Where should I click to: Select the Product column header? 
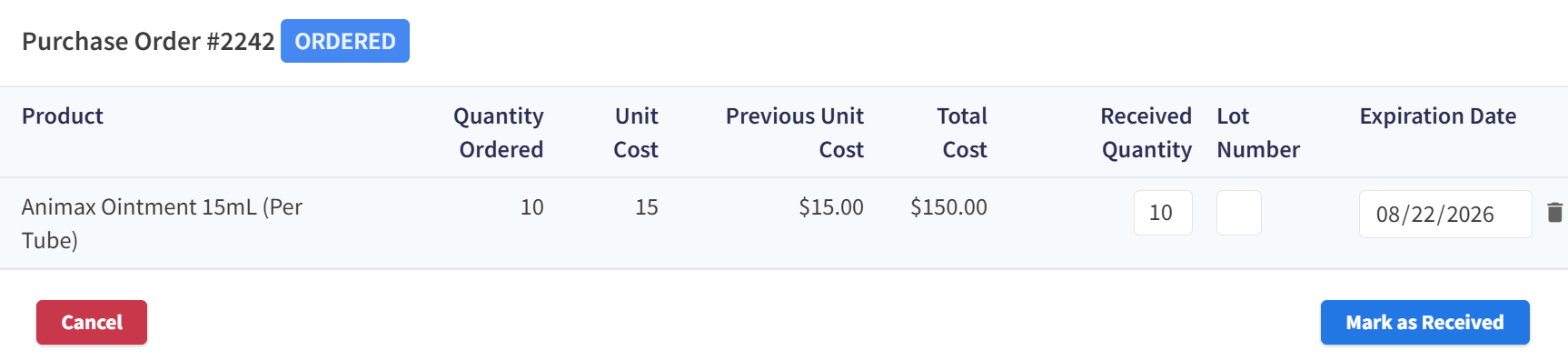(x=63, y=116)
